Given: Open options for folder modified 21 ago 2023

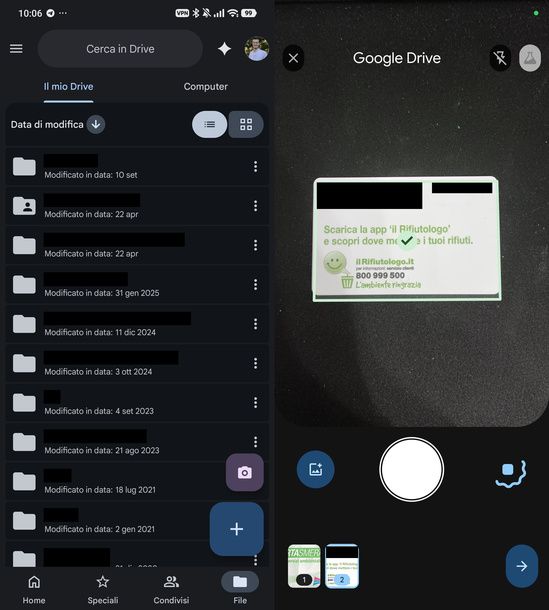Looking at the screenshot, I should tap(255, 442).
